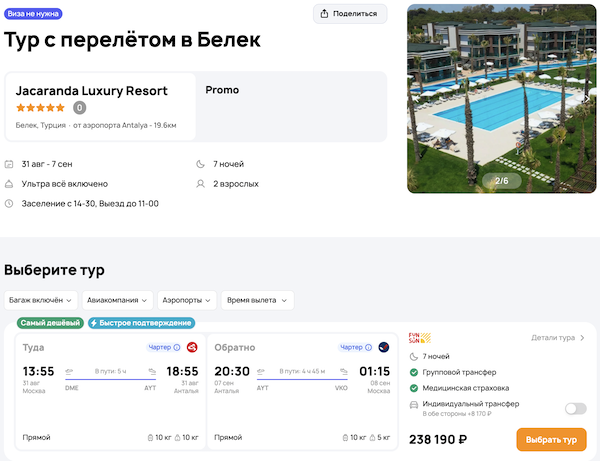
Task: Open the Детали тура link
Action: 558,338
